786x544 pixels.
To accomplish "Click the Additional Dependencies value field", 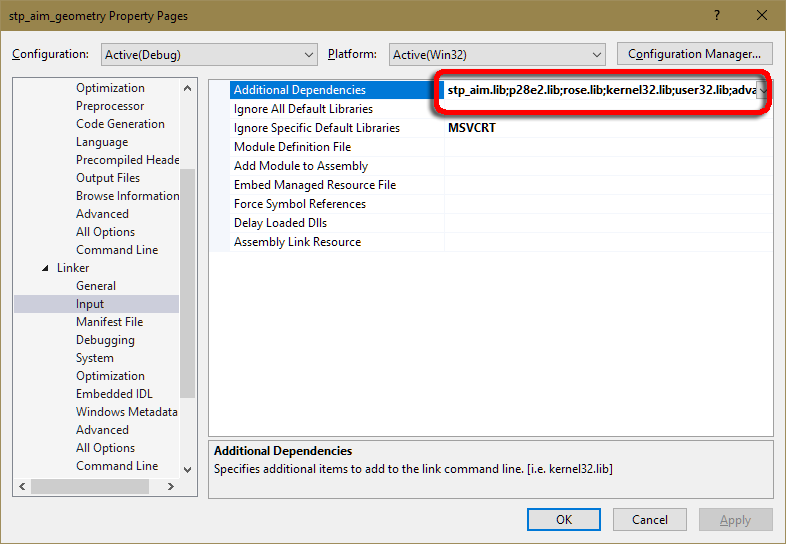I will pos(601,90).
